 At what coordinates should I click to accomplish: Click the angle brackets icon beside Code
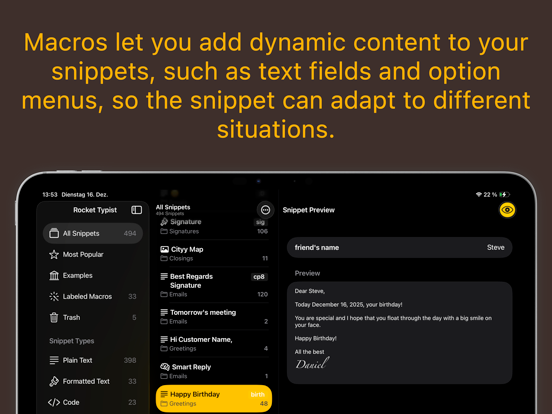(x=54, y=402)
